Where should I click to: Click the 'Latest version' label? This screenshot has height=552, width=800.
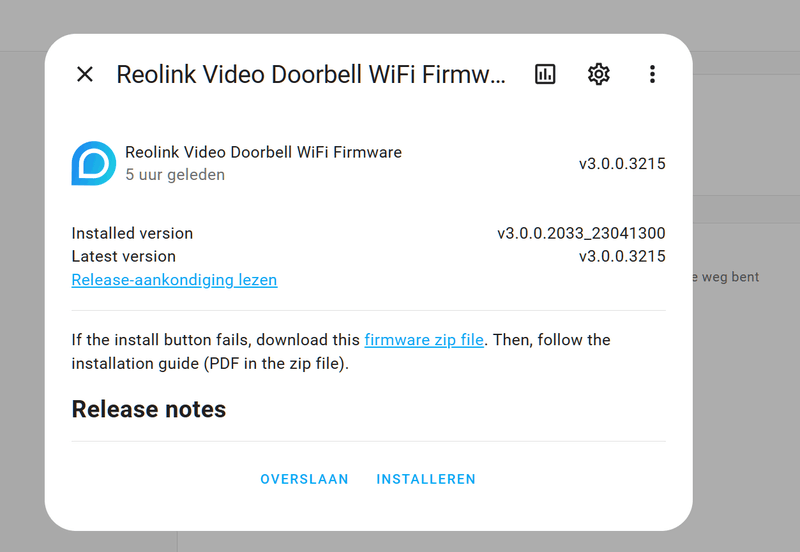123,256
